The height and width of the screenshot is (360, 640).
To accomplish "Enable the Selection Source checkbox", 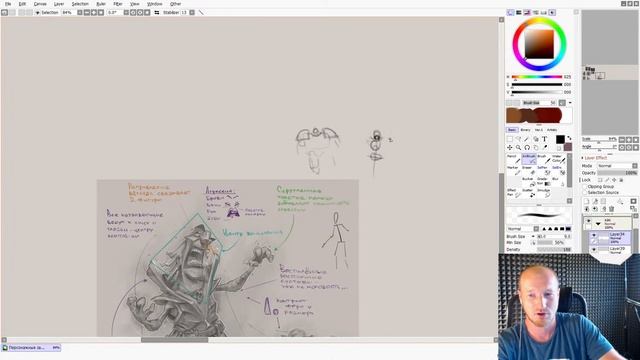I will click(x=585, y=192).
